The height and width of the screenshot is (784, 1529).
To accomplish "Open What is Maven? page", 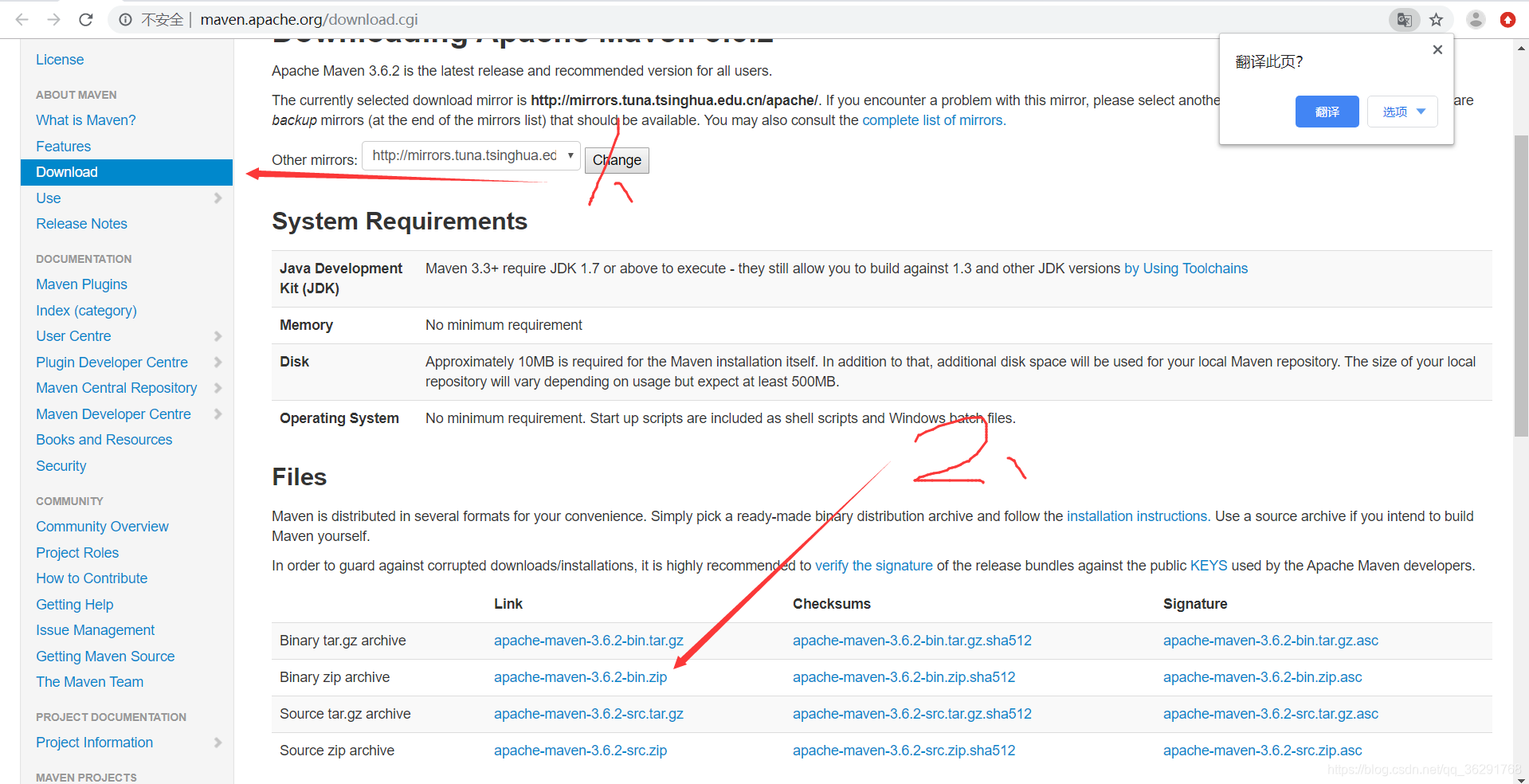I will 86,120.
